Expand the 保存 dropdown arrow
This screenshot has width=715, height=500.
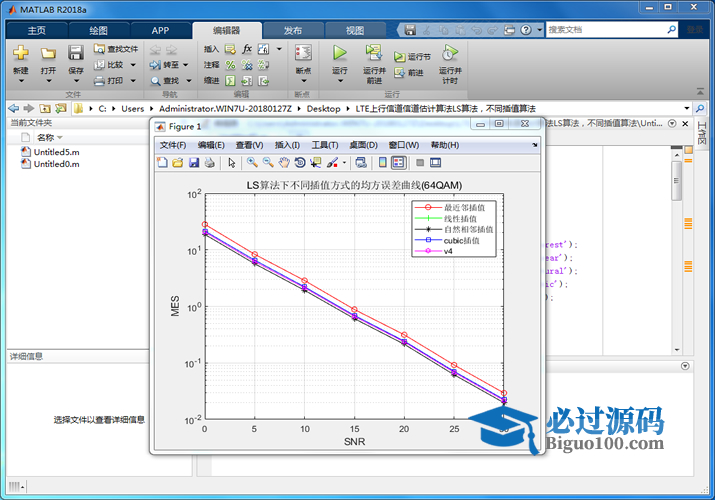(x=76, y=81)
